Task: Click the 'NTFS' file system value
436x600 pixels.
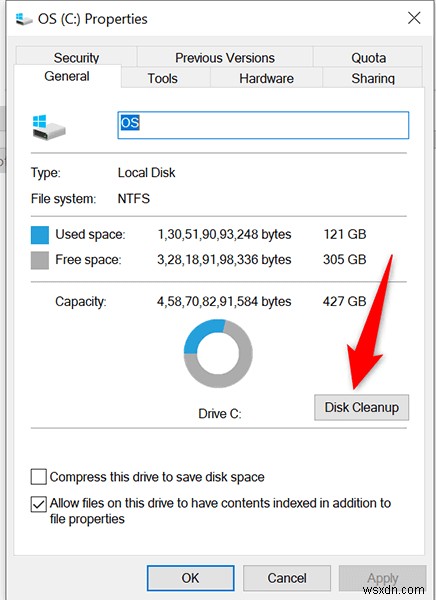Action: (134, 199)
